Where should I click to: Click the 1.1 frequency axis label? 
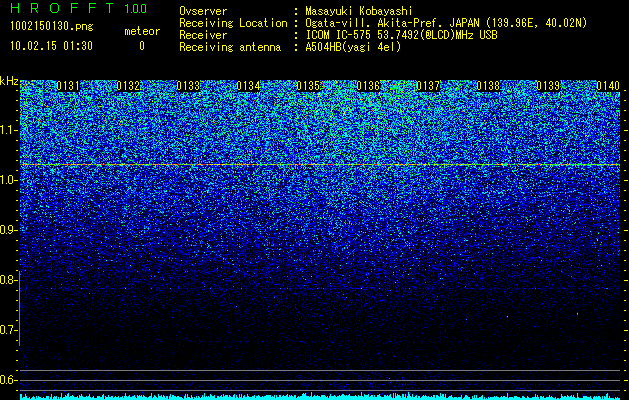tap(8, 130)
